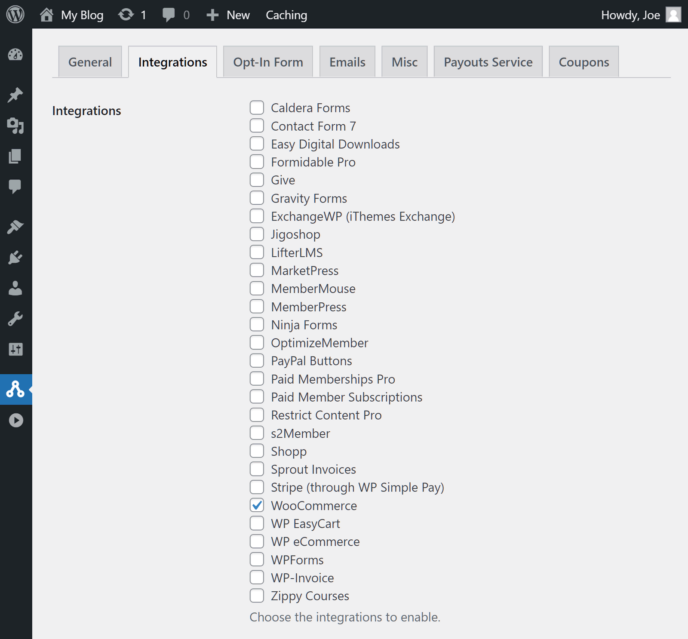The width and height of the screenshot is (688, 639).
Task: Tick the OptimizeMember checkbox
Action: pyautogui.click(x=257, y=342)
